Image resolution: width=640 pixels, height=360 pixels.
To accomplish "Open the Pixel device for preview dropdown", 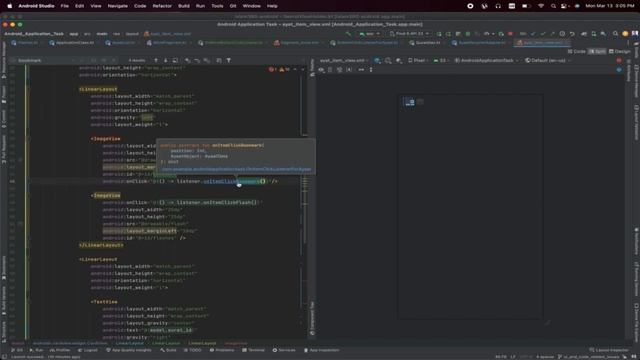I will pos(418,60).
